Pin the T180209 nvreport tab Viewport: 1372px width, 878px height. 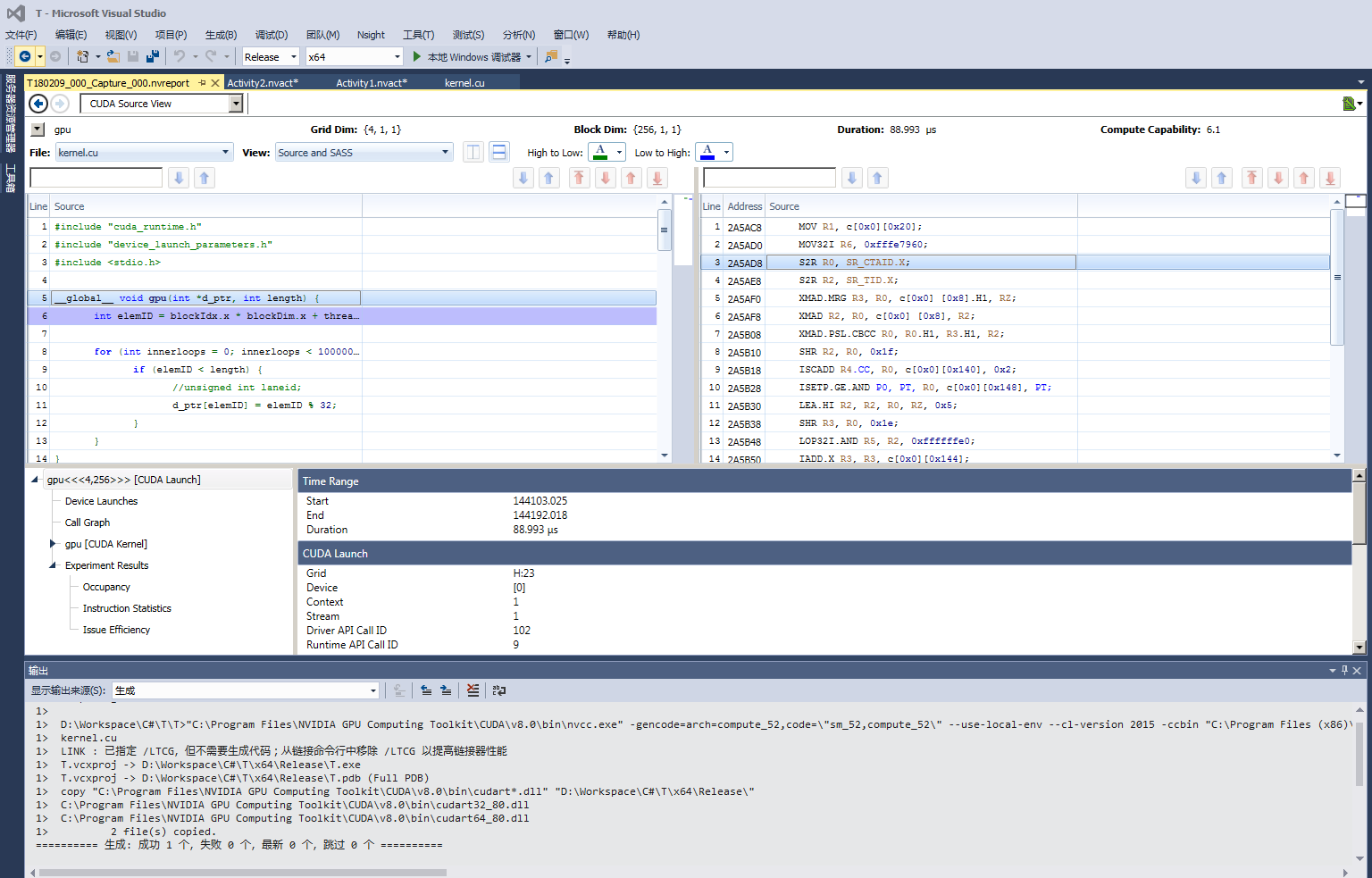click(x=203, y=83)
